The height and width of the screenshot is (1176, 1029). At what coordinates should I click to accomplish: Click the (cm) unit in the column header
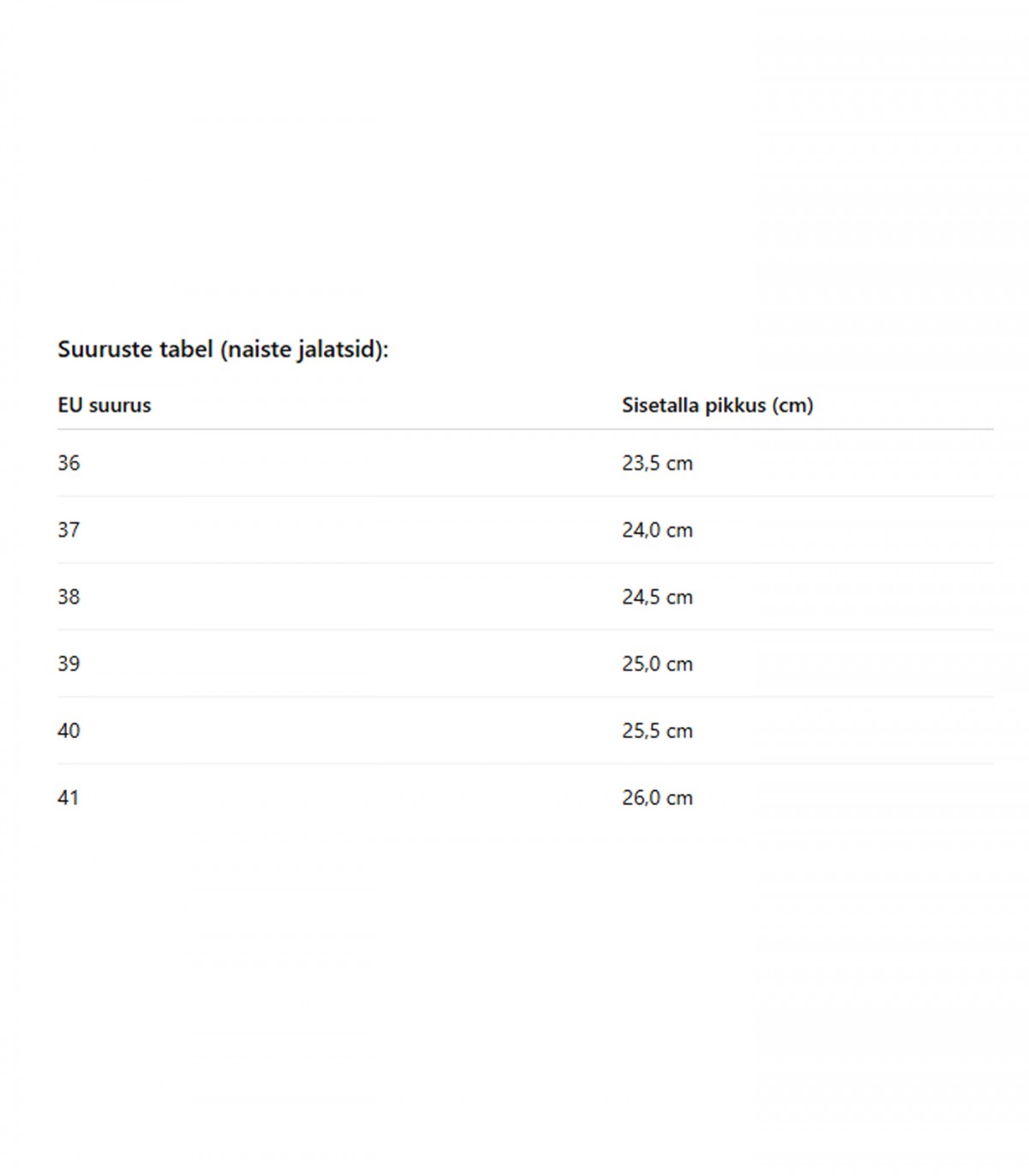(x=792, y=405)
